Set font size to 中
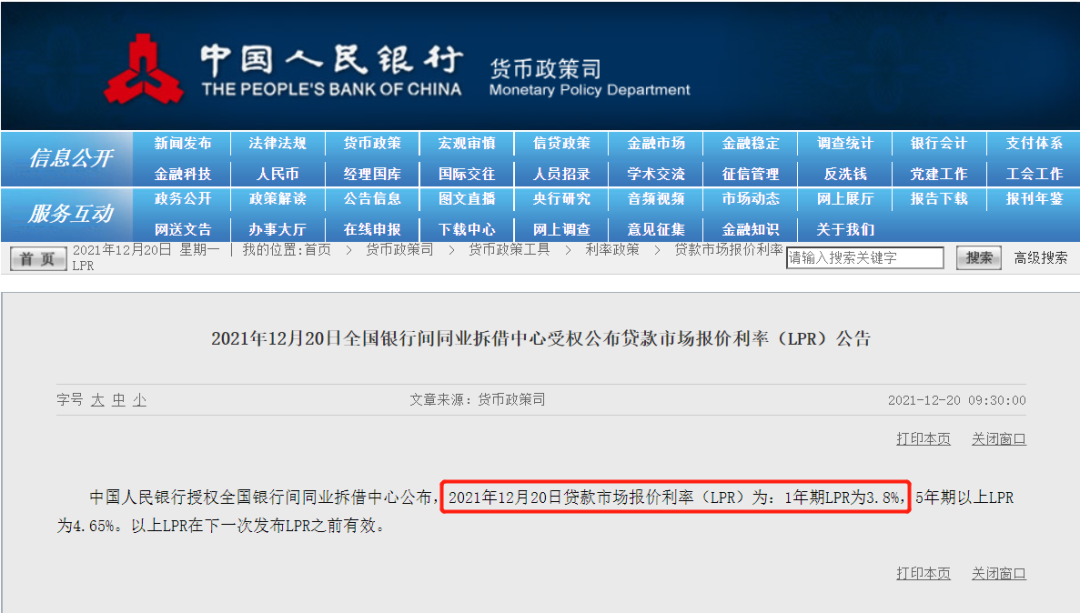Screen dimensions: 1080x613 [x=119, y=400]
